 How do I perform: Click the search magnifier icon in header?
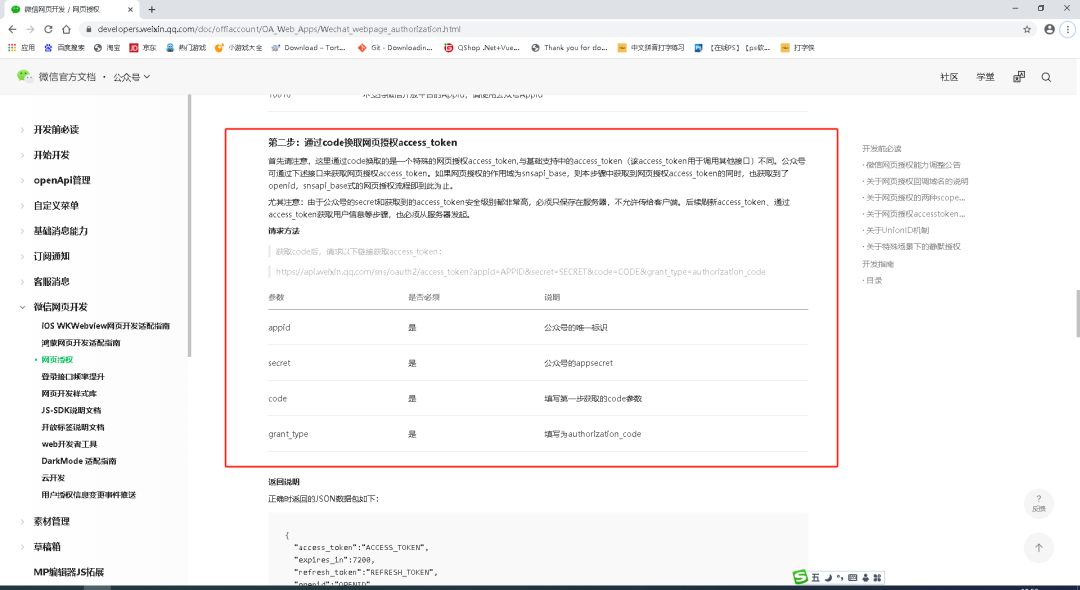(x=1046, y=77)
